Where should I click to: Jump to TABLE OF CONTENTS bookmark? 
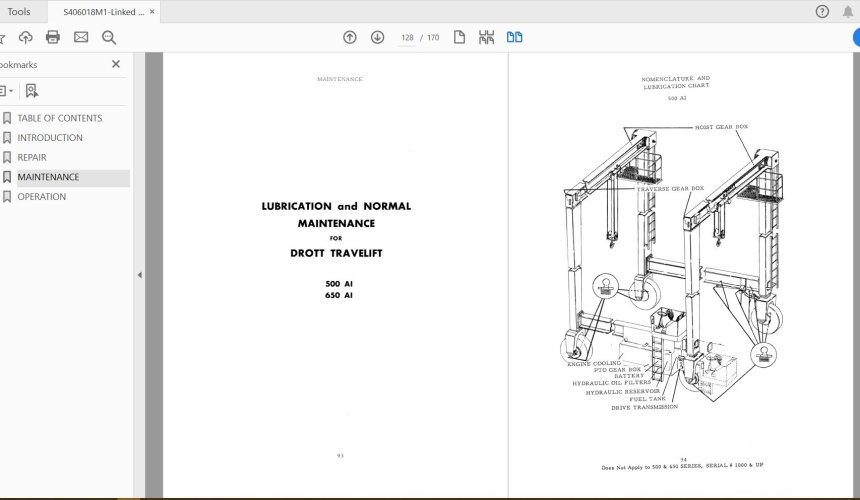tap(59, 118)
